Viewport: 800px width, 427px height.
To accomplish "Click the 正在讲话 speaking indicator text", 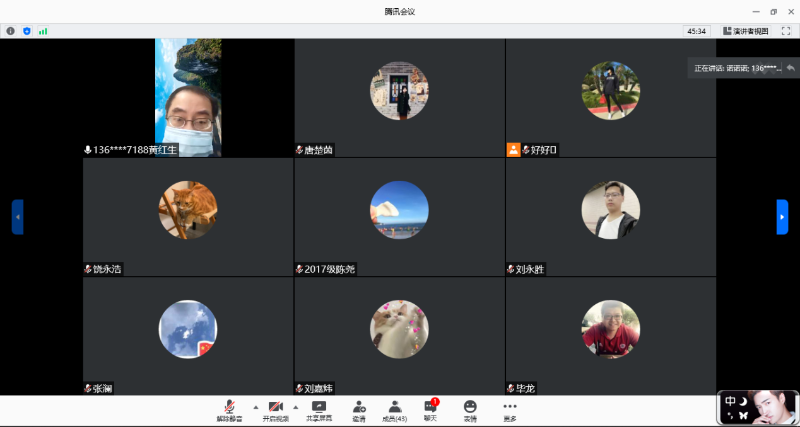I will pyautogui.click(x=737, y=68).
